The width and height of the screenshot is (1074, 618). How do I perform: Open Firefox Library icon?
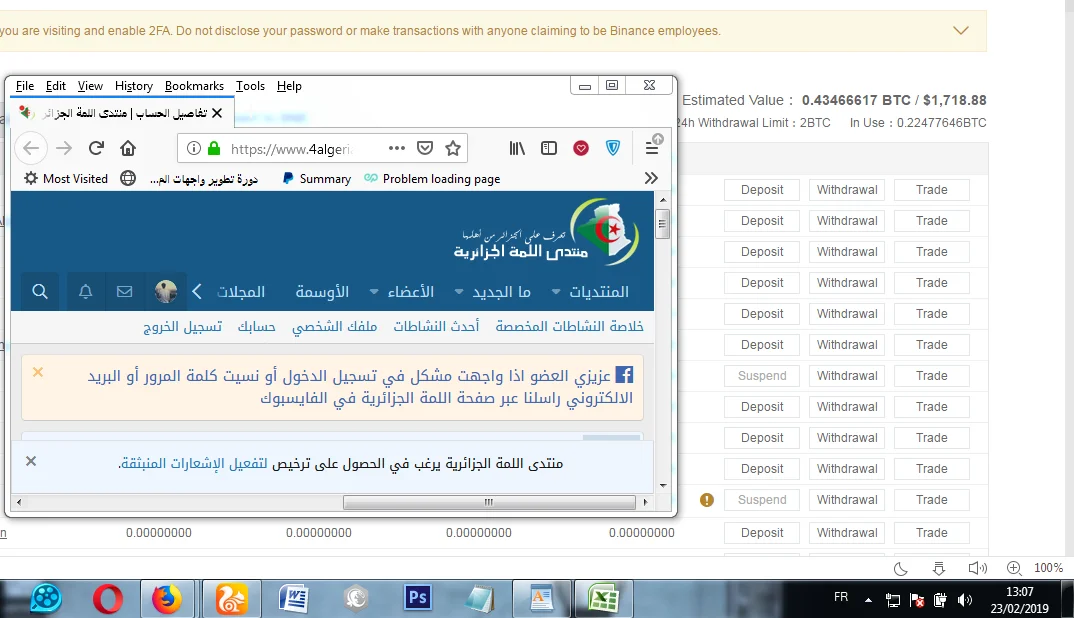click(517, 148)
